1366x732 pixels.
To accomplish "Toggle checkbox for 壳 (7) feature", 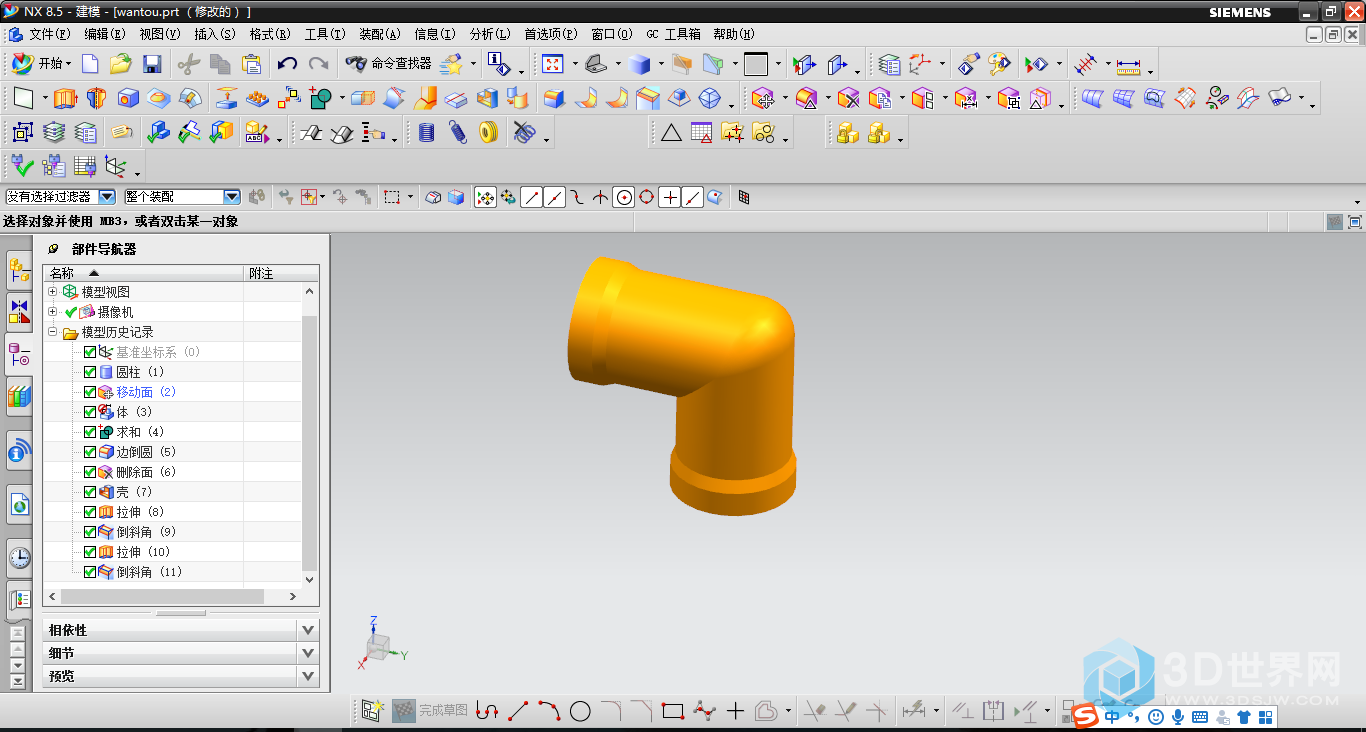I will [90, 492].
